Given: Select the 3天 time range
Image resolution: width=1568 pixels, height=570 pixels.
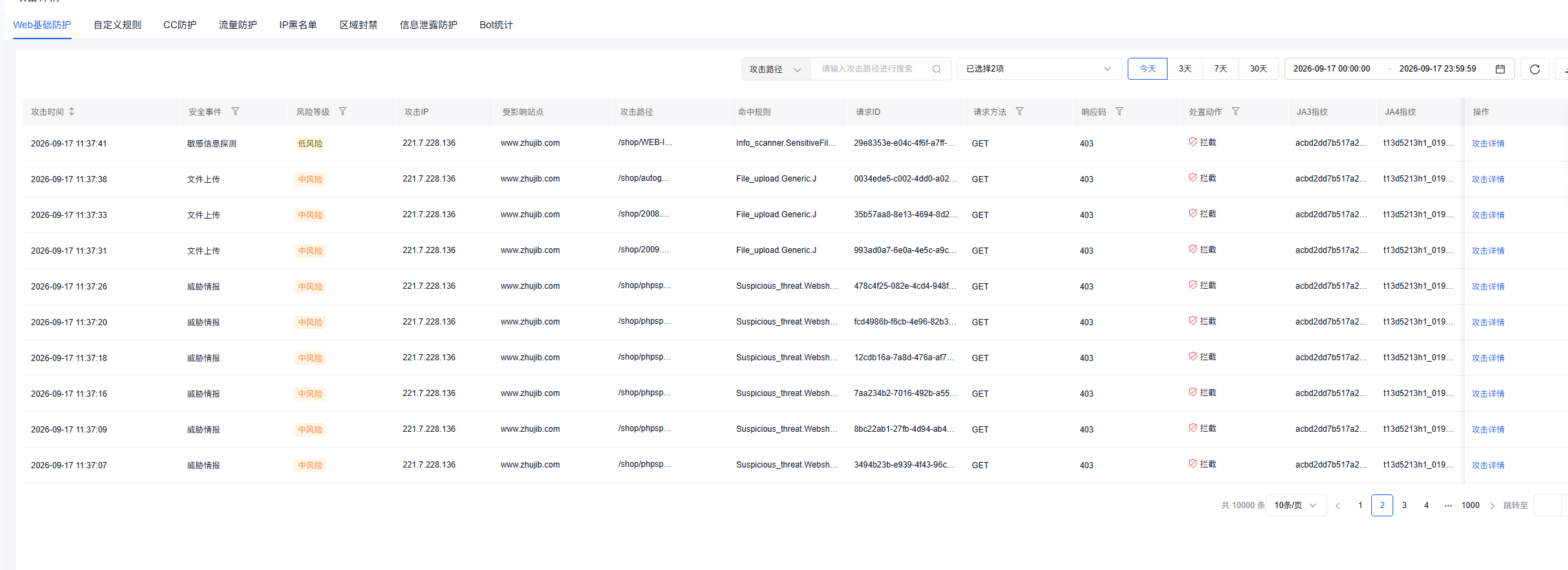Looking at the screenshot, I should point(1185,69).
